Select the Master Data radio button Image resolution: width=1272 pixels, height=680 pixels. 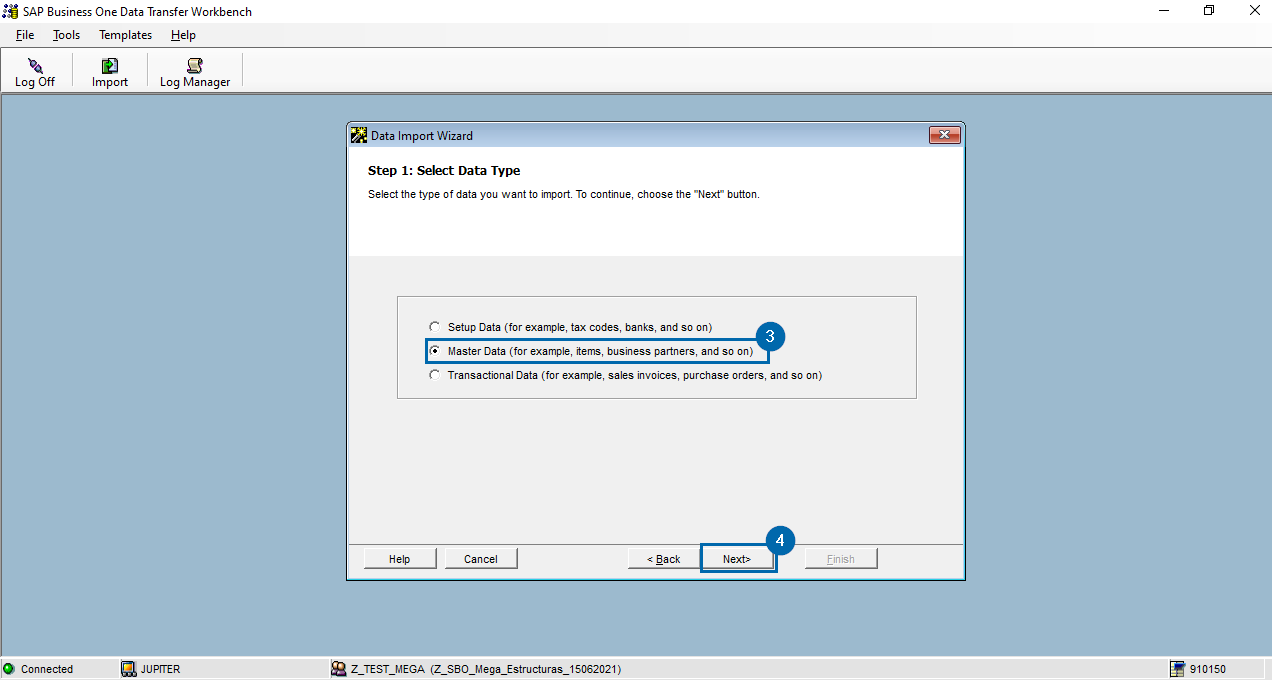coord(434,351)
